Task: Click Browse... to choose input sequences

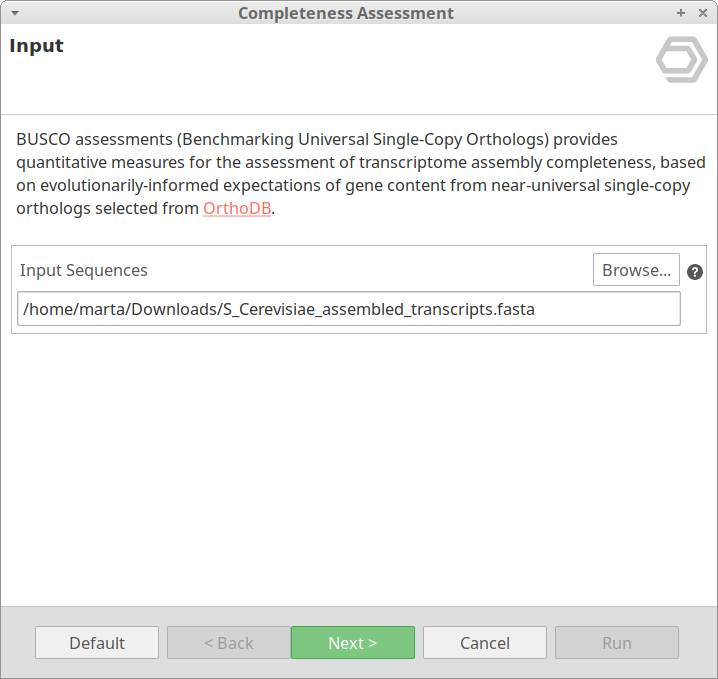Action: (x=636, y=270)
